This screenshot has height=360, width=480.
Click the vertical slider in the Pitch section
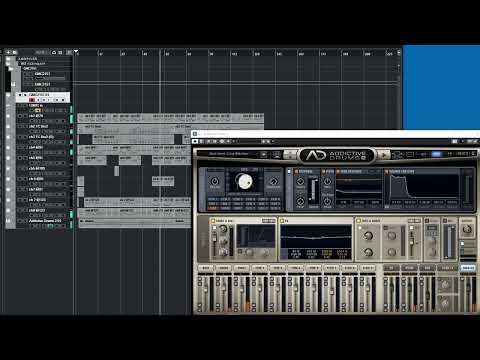point(313,190)
